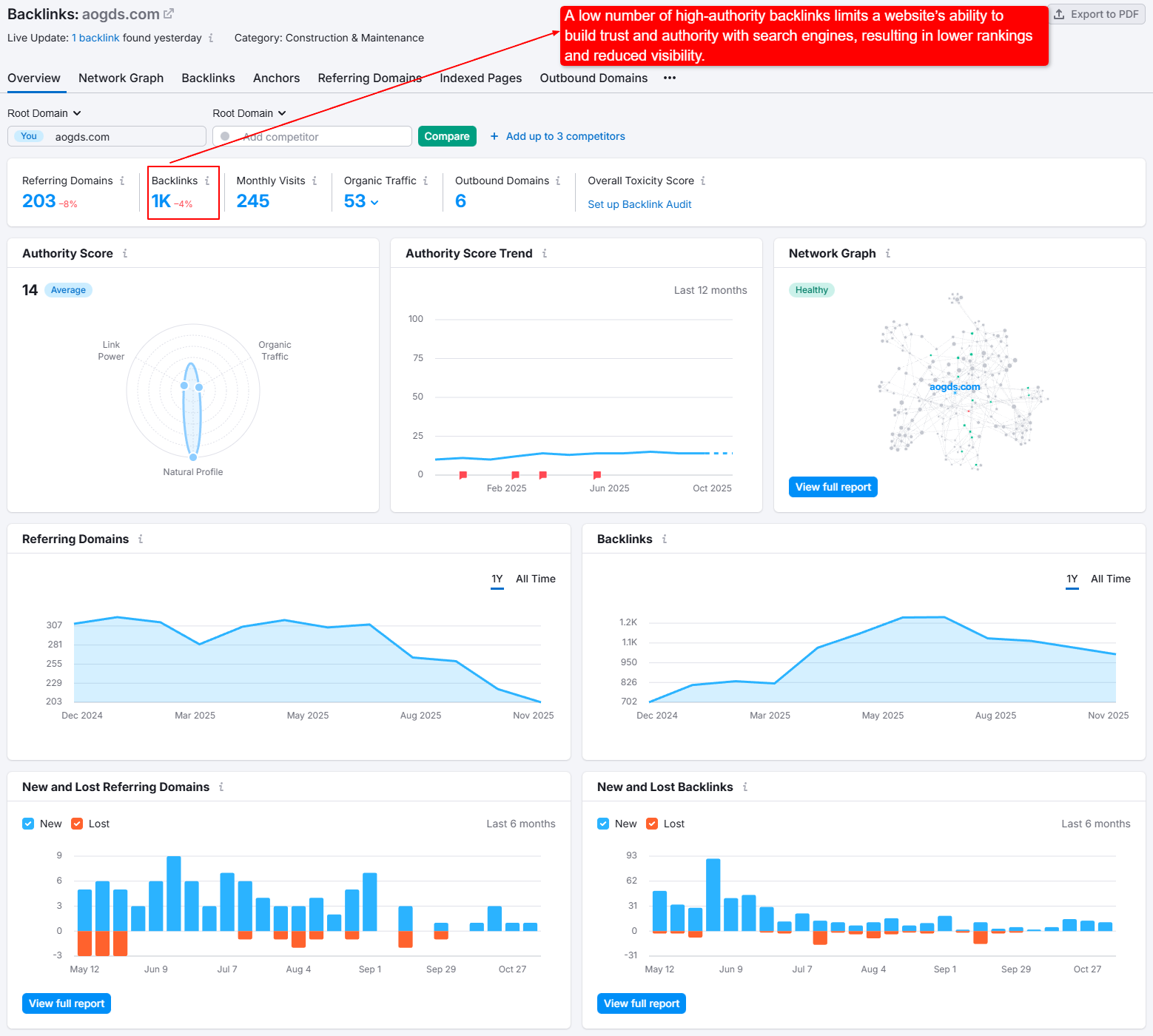The image size is (1153, 1036).
Task: Expand the competitor Root Domain dropdown
Action: 249,113
